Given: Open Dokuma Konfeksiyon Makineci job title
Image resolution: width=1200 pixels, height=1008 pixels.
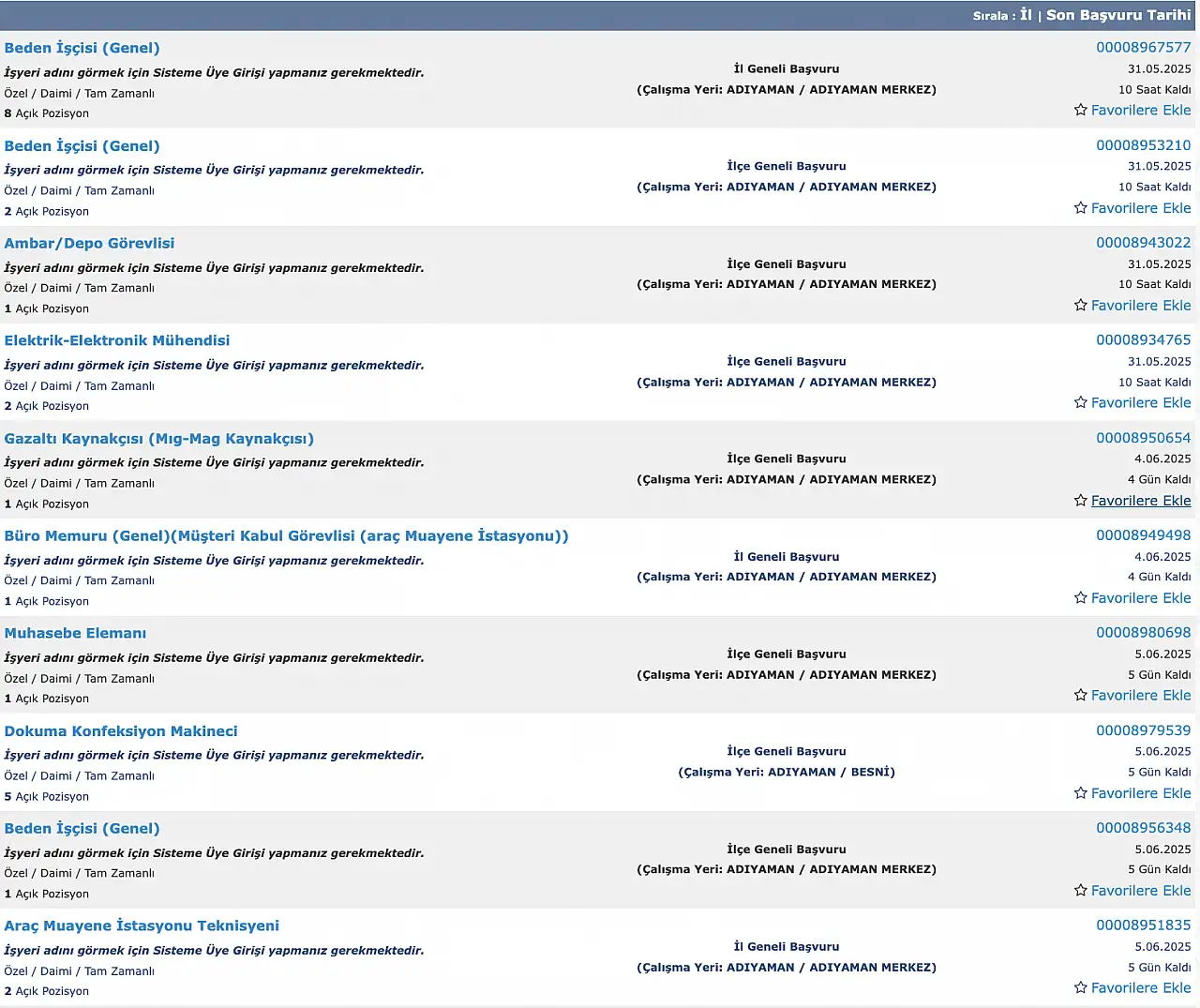Looking at the screenshot, I should click(121, 730).
